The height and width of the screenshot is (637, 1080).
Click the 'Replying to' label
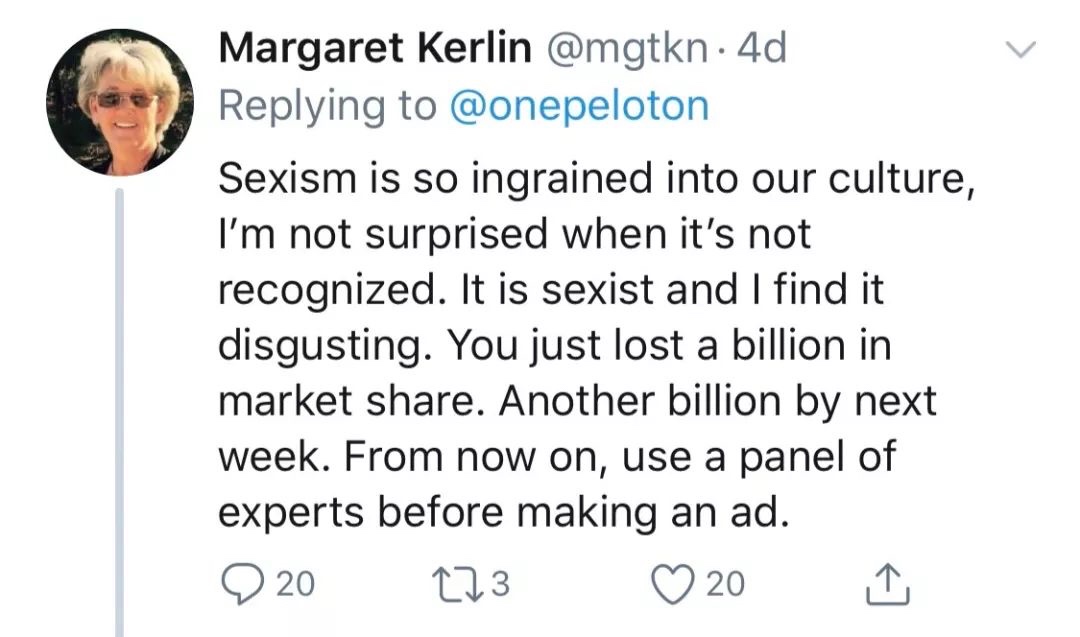pos(328,106)
